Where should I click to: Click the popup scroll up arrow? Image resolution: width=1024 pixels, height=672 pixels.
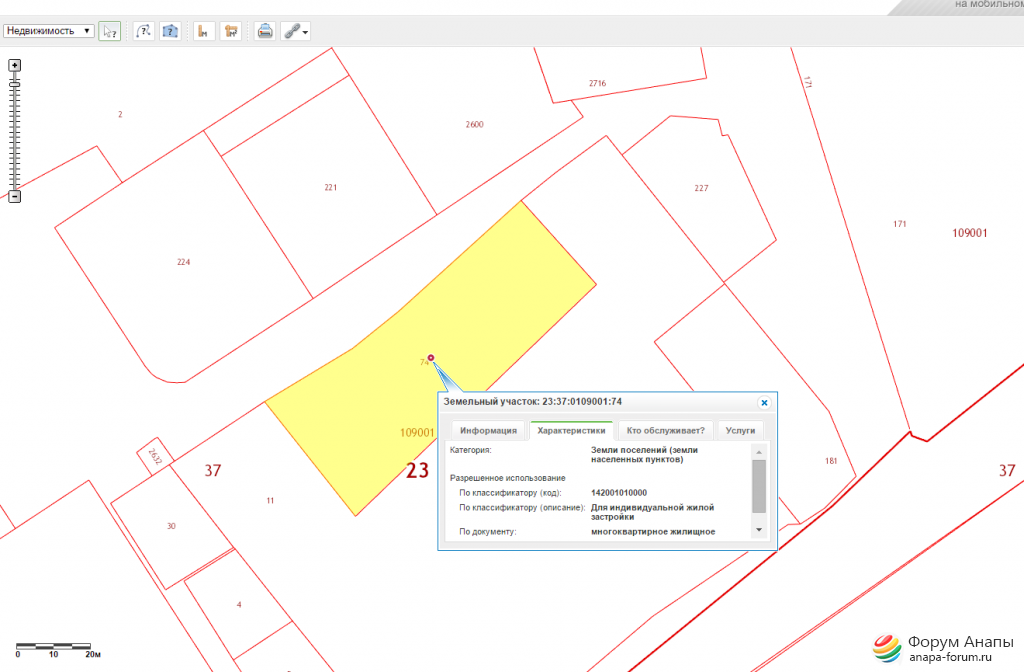point(758,452)
